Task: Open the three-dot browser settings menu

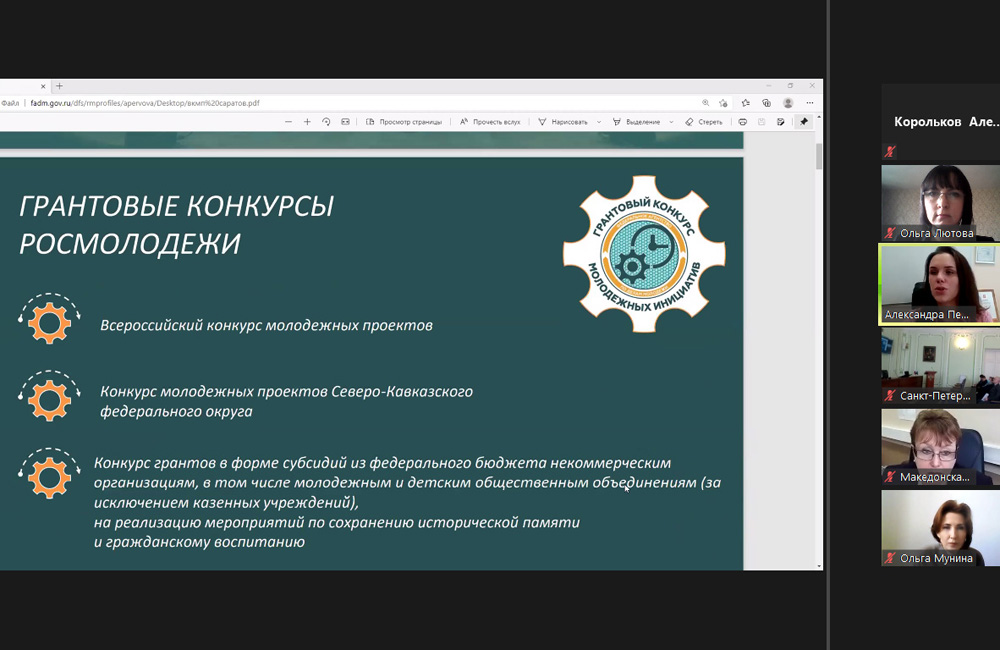Action: 810,103
